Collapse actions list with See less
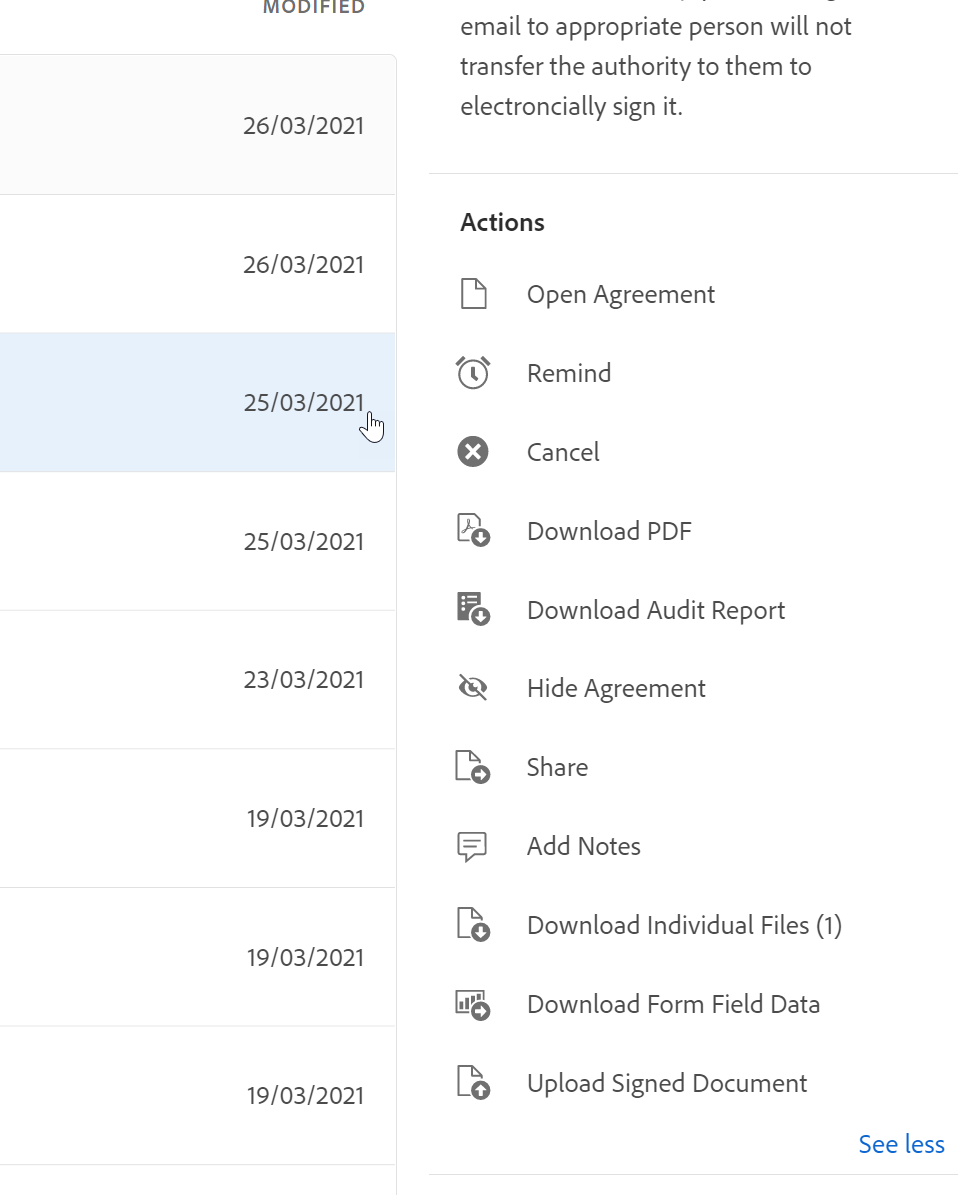Screen dimensions: 958x1195 pos(901,1144)
